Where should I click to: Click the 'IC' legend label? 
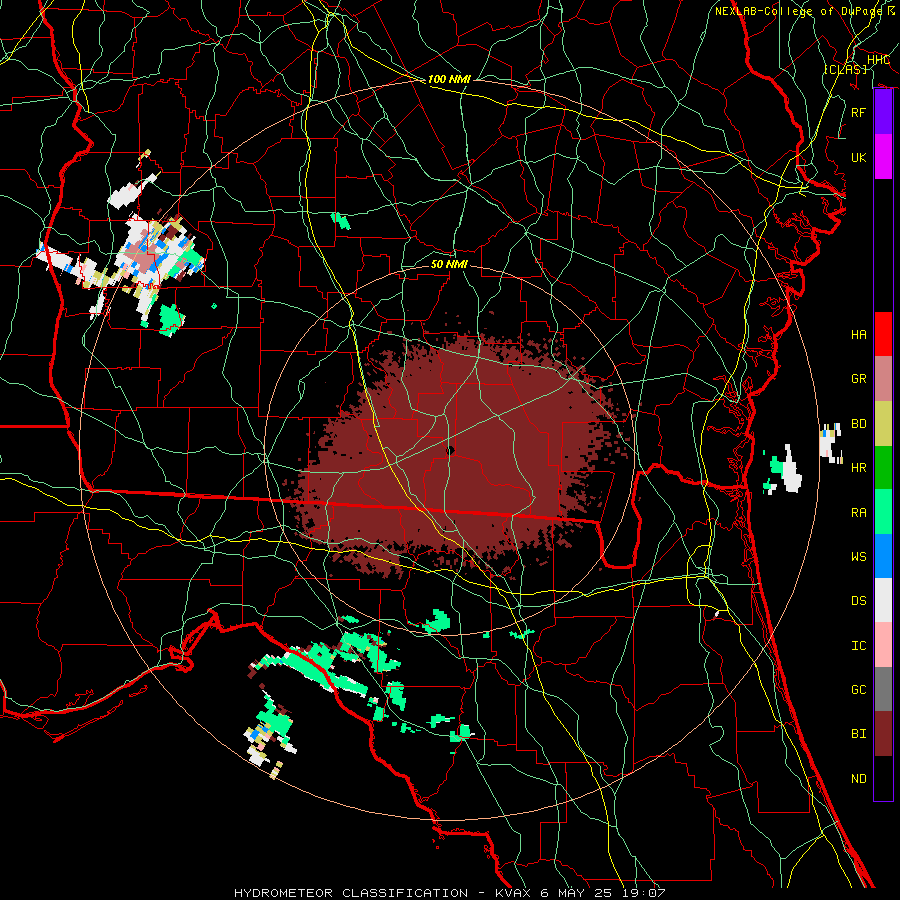coord(858,646)
